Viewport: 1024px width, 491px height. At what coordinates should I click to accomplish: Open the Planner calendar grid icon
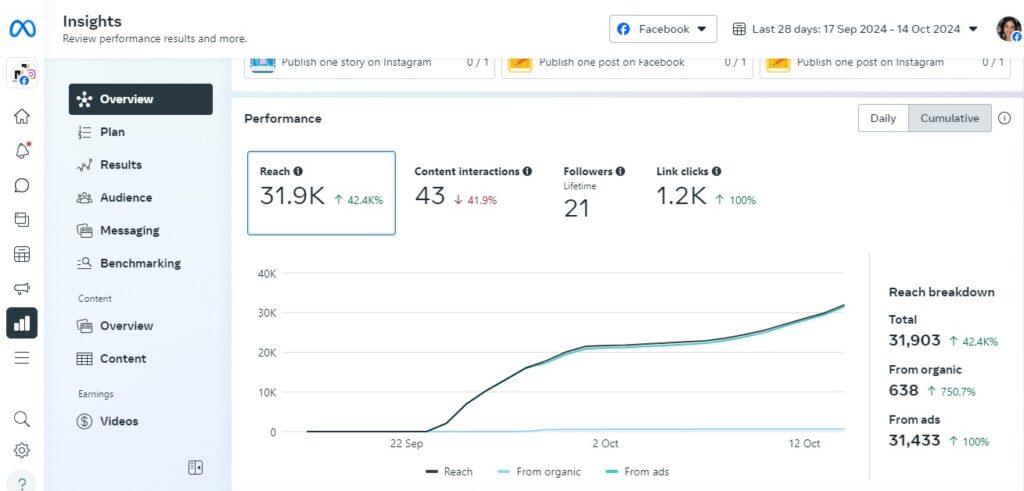pyautogui.click(x=21, y=254)
